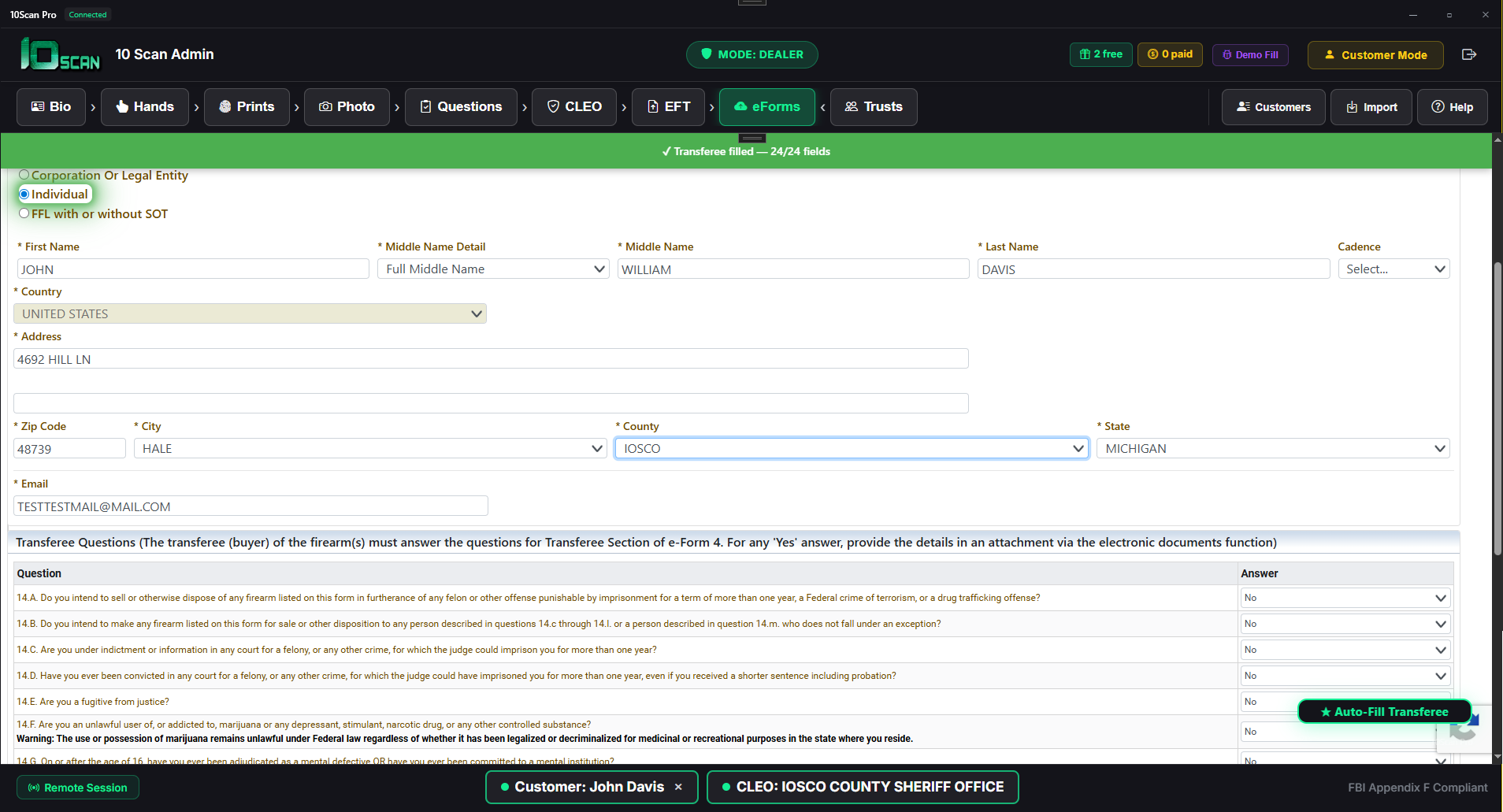Open answer dropdown for question 14.B

click(1345, 624)
